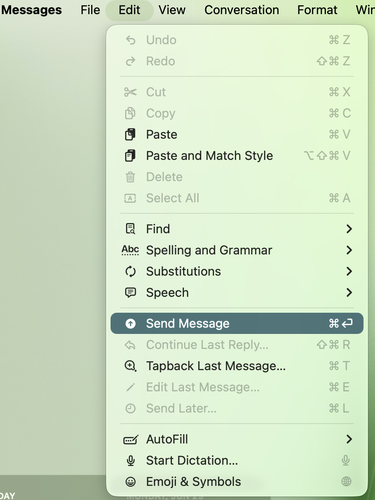Open the Speech submenu arrow

(x=349, y=293)
